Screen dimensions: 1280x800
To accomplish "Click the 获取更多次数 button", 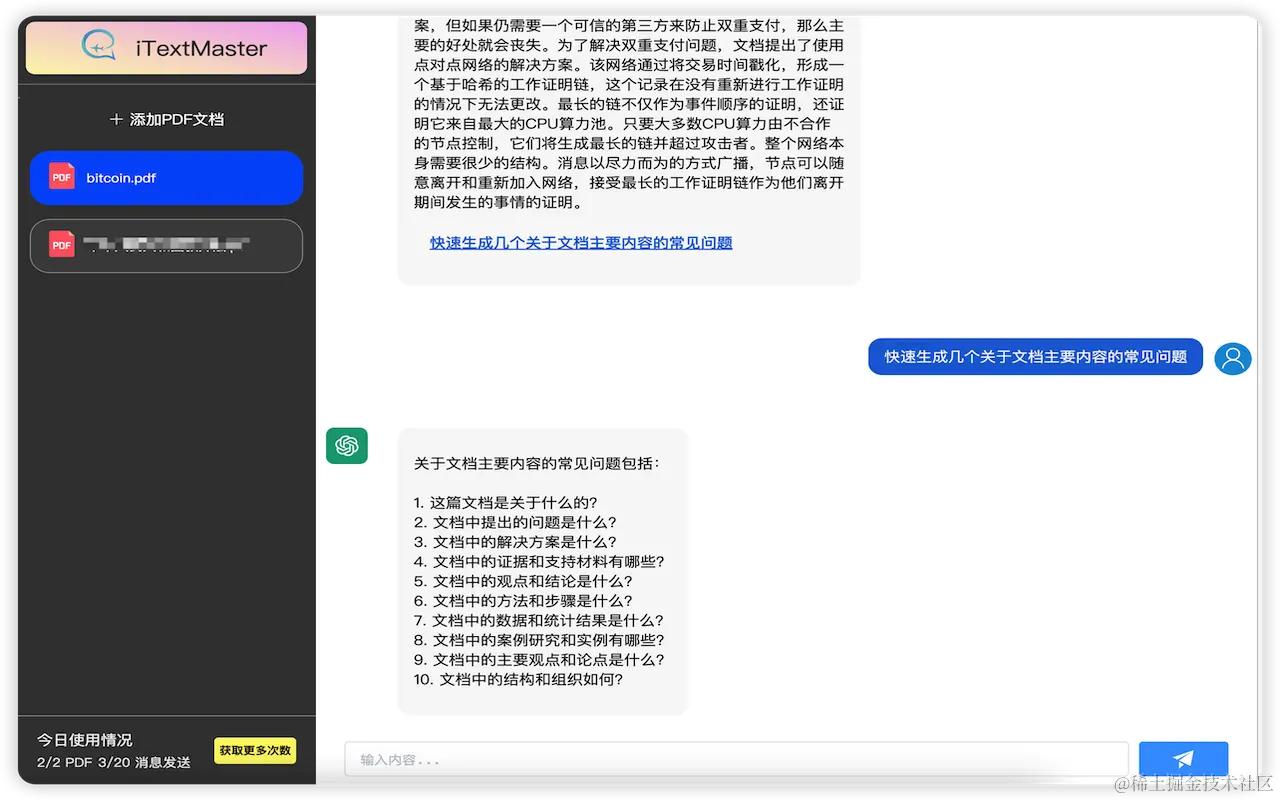I will (255, 750).
